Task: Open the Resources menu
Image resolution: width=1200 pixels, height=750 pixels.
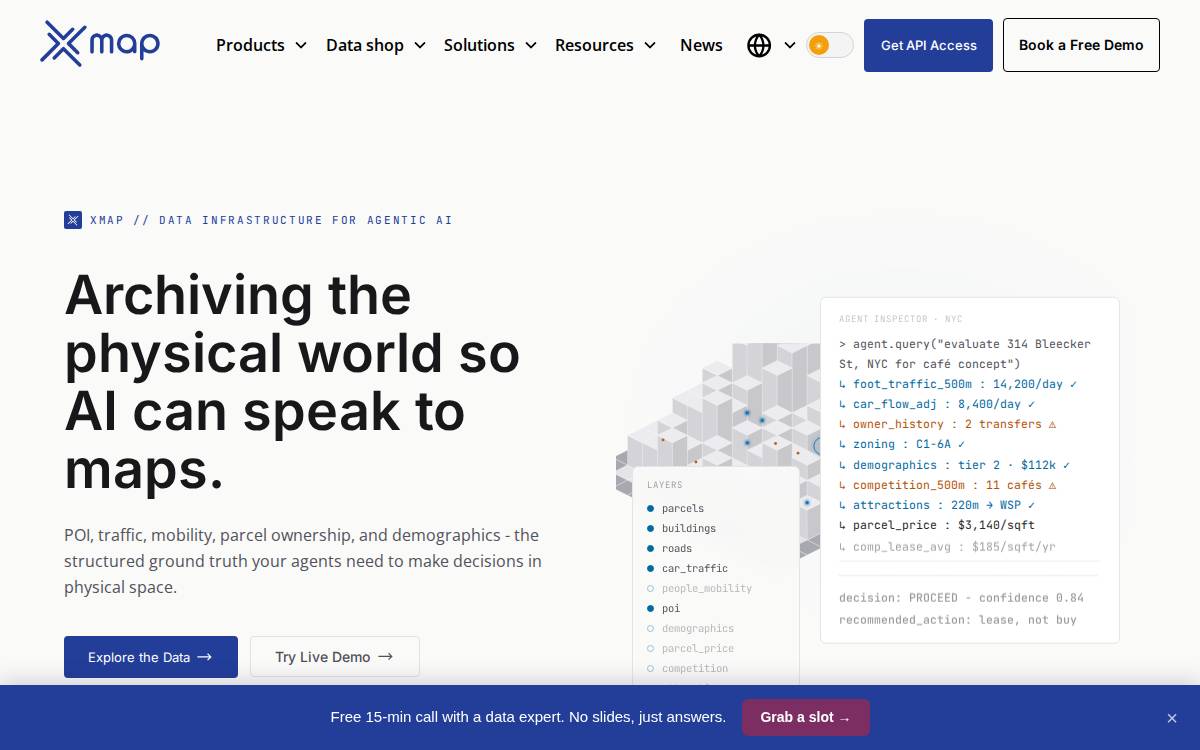Action: pyautogui.click(x=594, y=45)
